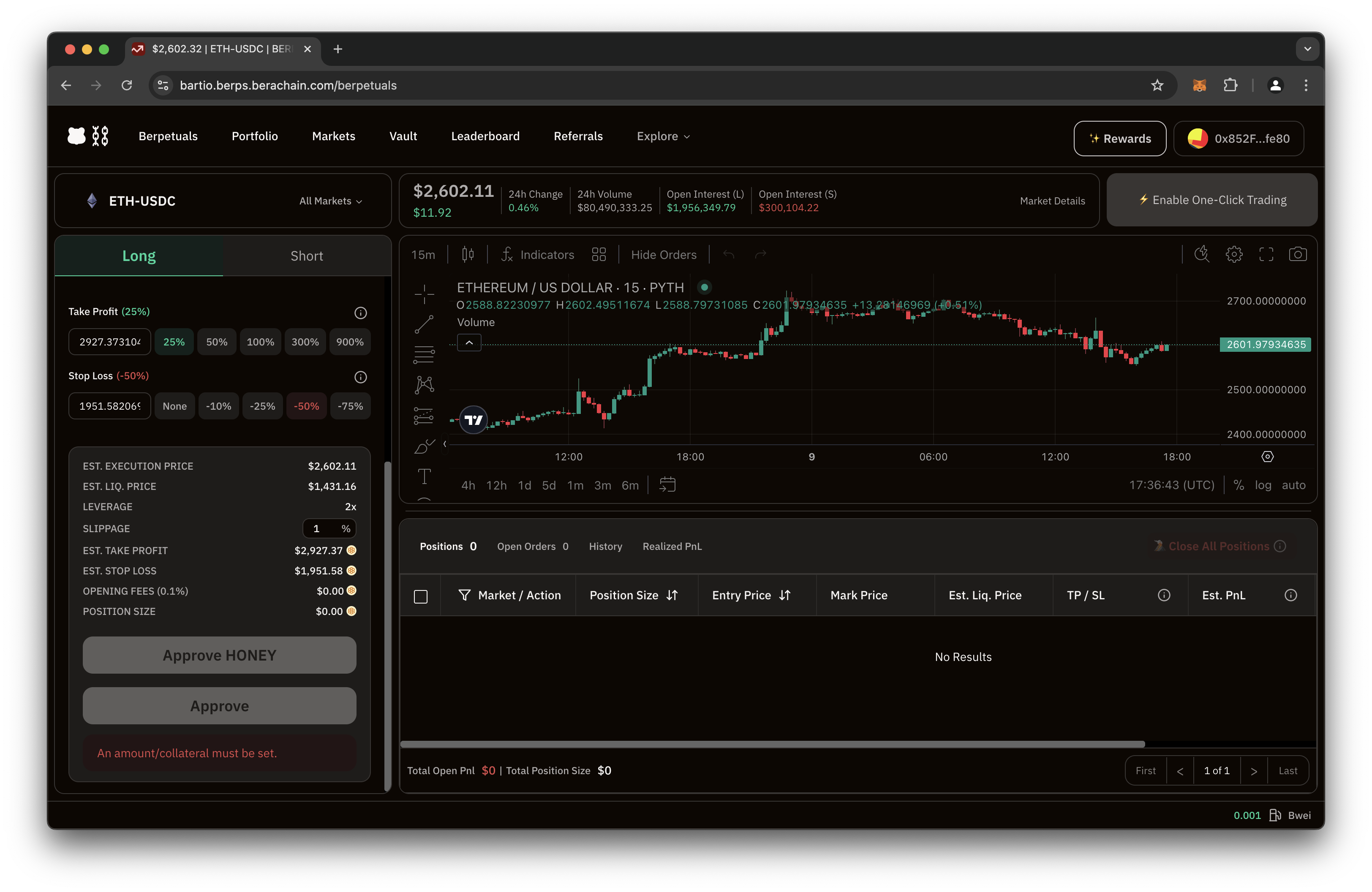The height and width of the screenshot is (892, 1372).
Task: Click Hide Orders in the chart toolbar
Action: click(664, 255)
